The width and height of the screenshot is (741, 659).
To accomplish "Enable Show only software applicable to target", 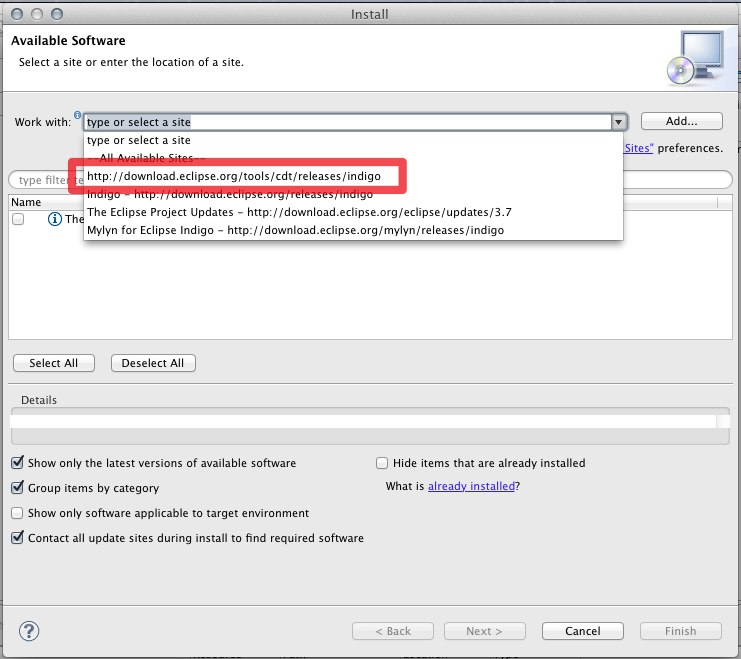I will coord(17,513).
